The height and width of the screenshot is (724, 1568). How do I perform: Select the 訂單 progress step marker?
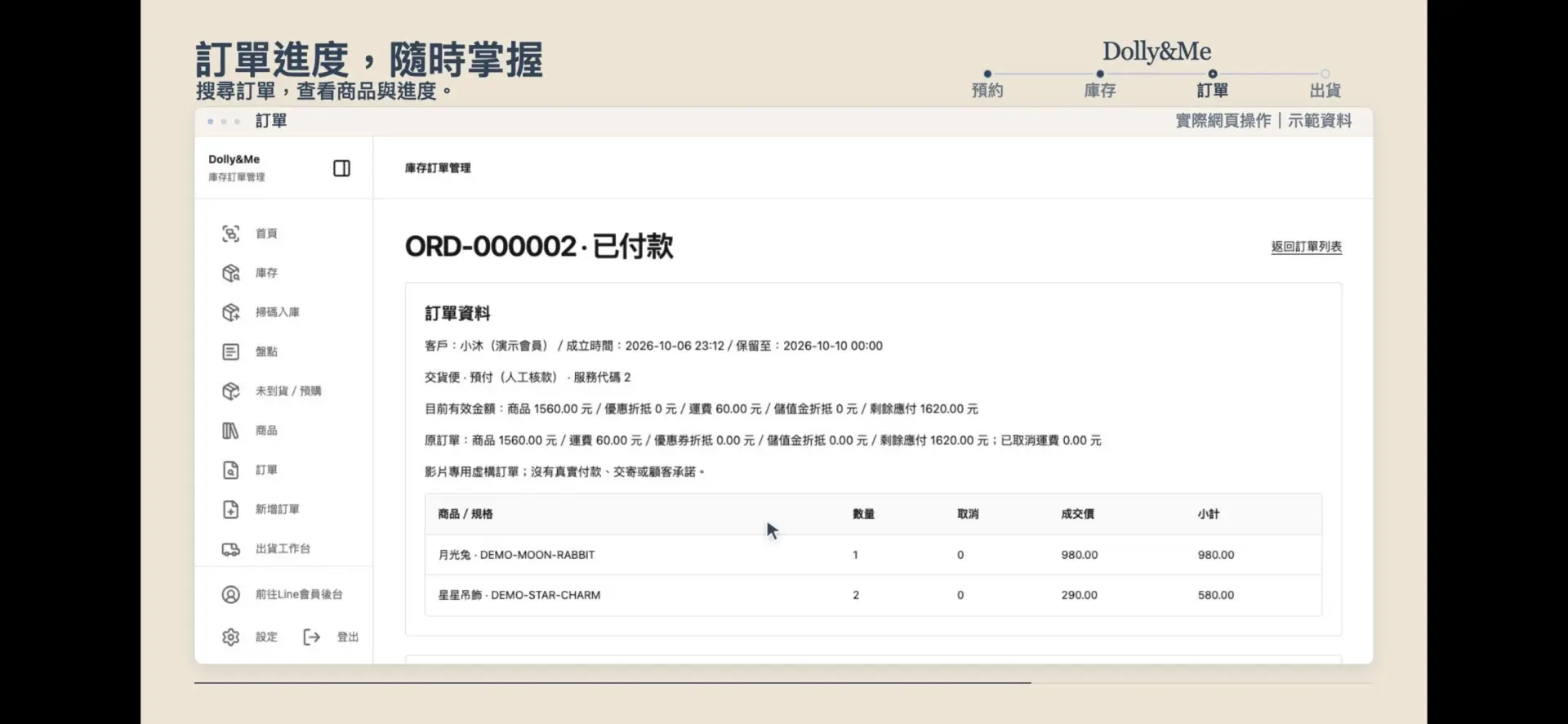point(1213,74)
